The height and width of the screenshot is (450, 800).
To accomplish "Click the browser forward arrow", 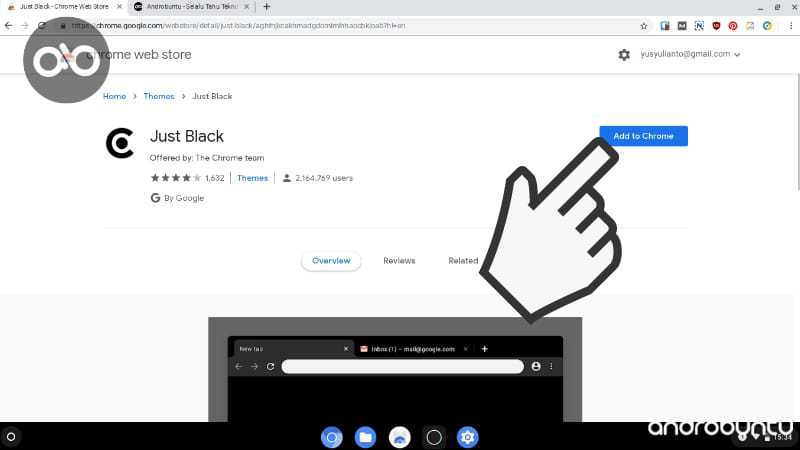I will click(24, 26).
